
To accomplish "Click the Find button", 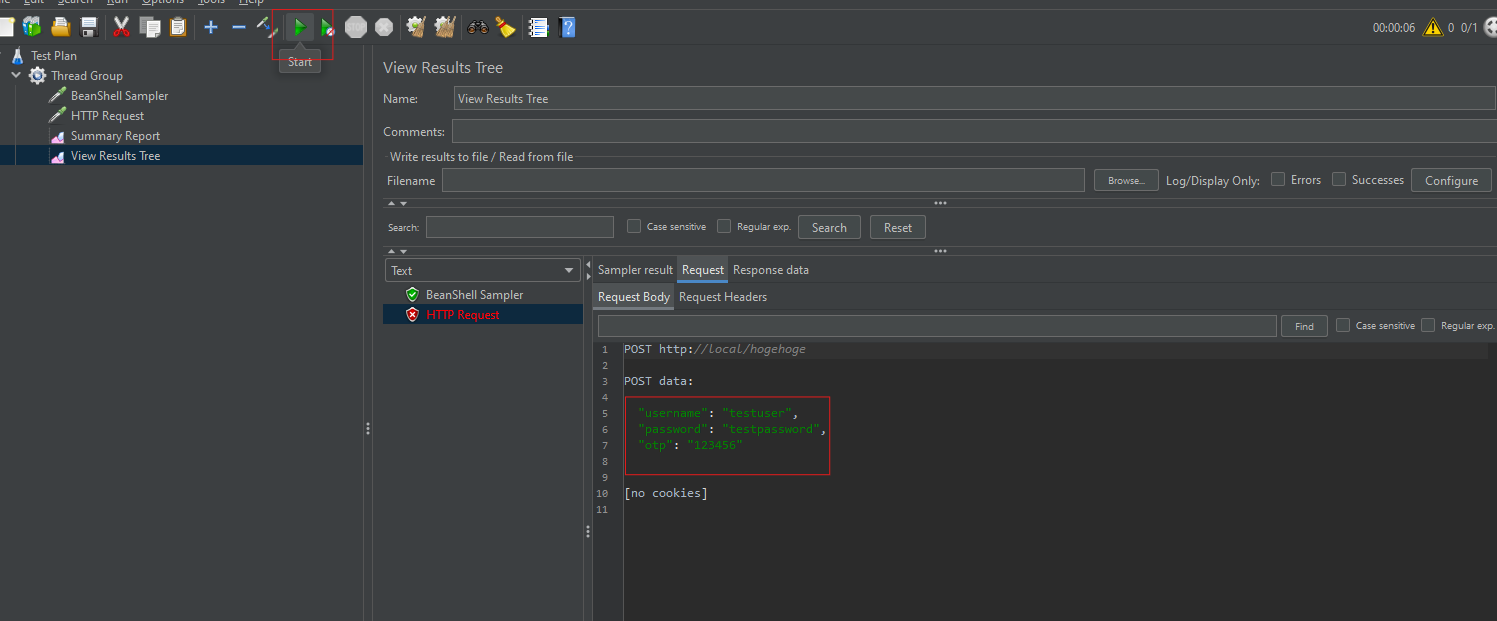I will click(1304, 326).
